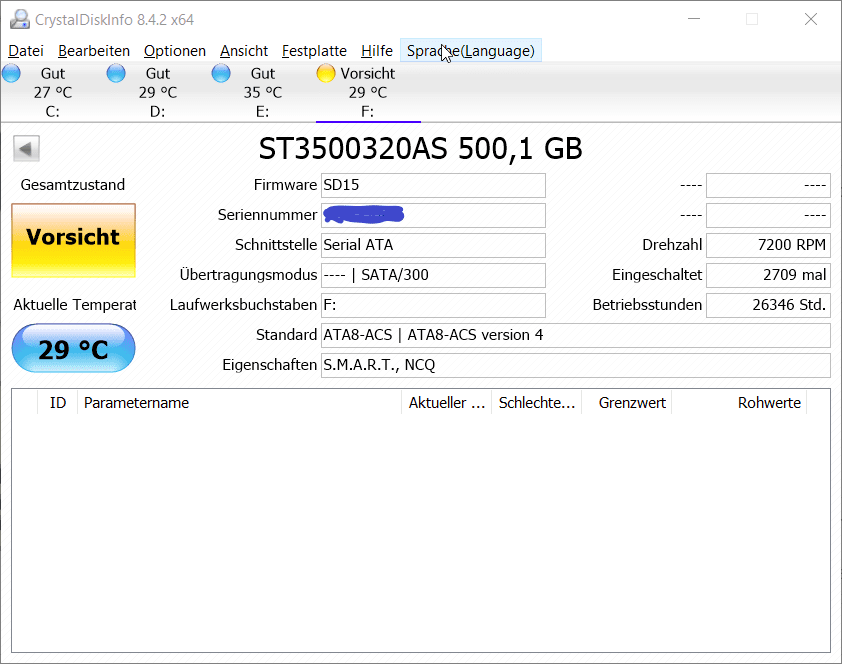Click the Laufwerksbuchstaben field showing F:
This screenshot has width=842, height=664.
[x=433, y=305]
